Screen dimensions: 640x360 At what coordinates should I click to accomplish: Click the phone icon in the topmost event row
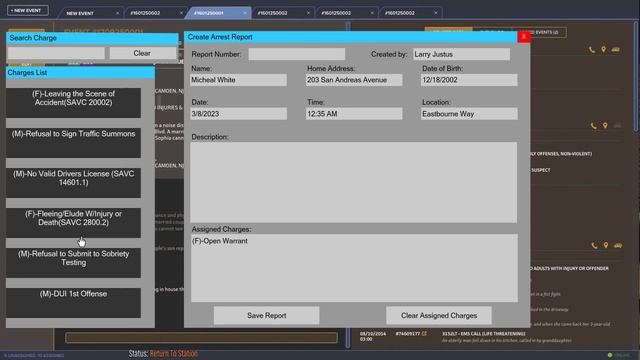pyautogui.click(x=592, y=50)
